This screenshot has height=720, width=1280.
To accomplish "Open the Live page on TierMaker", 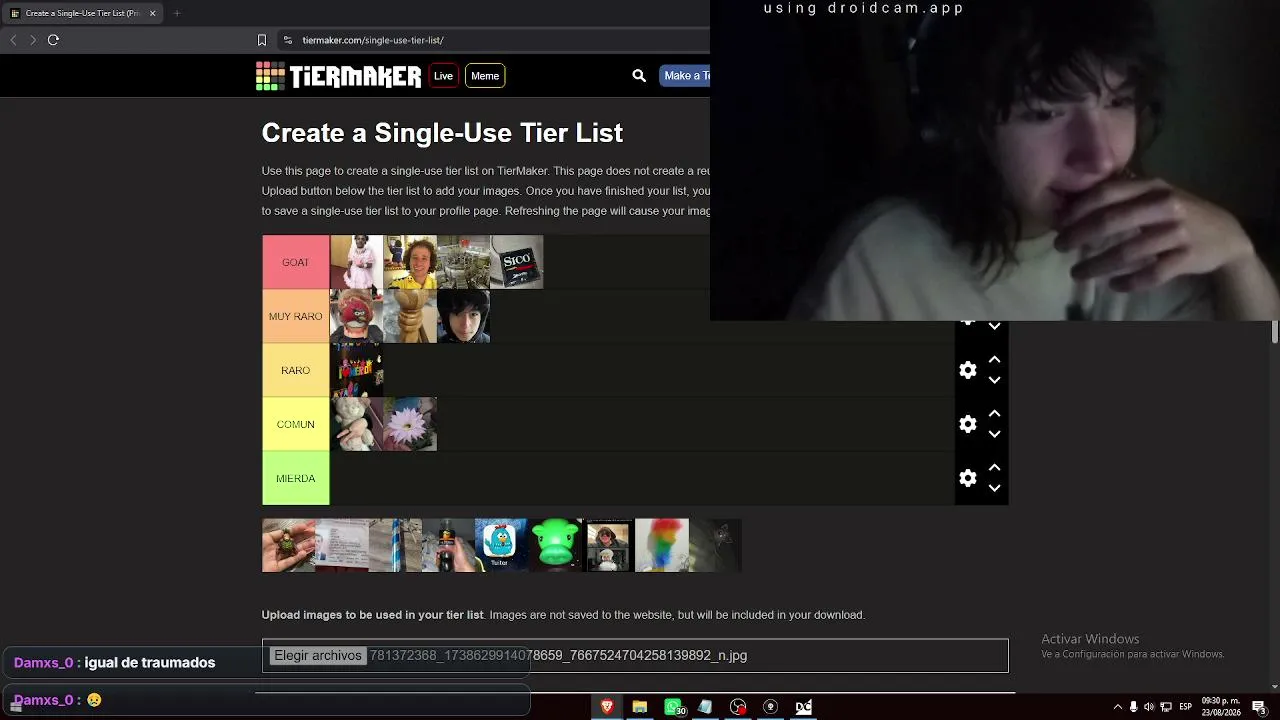I will [x=443, y=76].
